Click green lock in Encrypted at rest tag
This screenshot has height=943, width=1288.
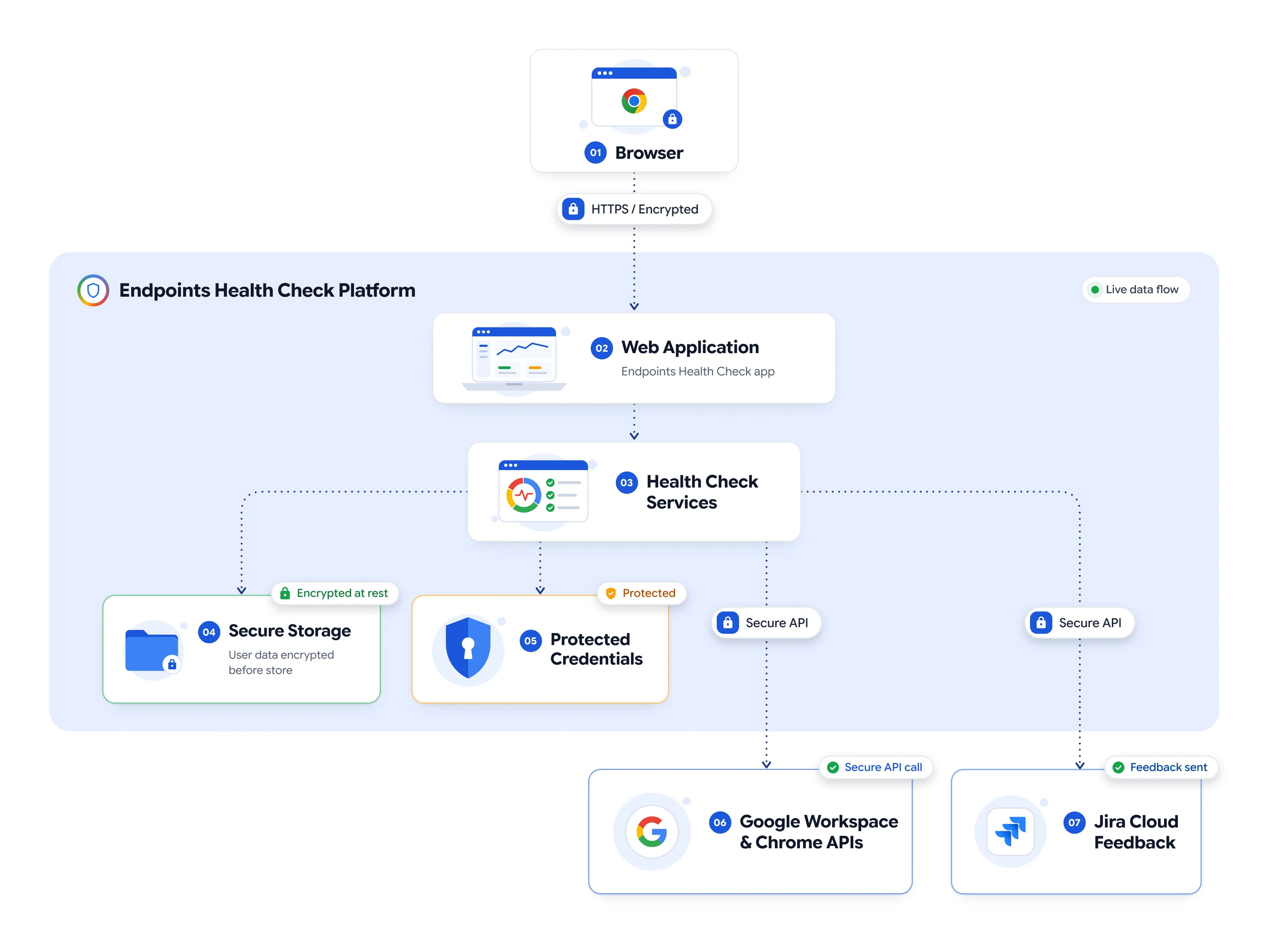[x=285, y=593]
